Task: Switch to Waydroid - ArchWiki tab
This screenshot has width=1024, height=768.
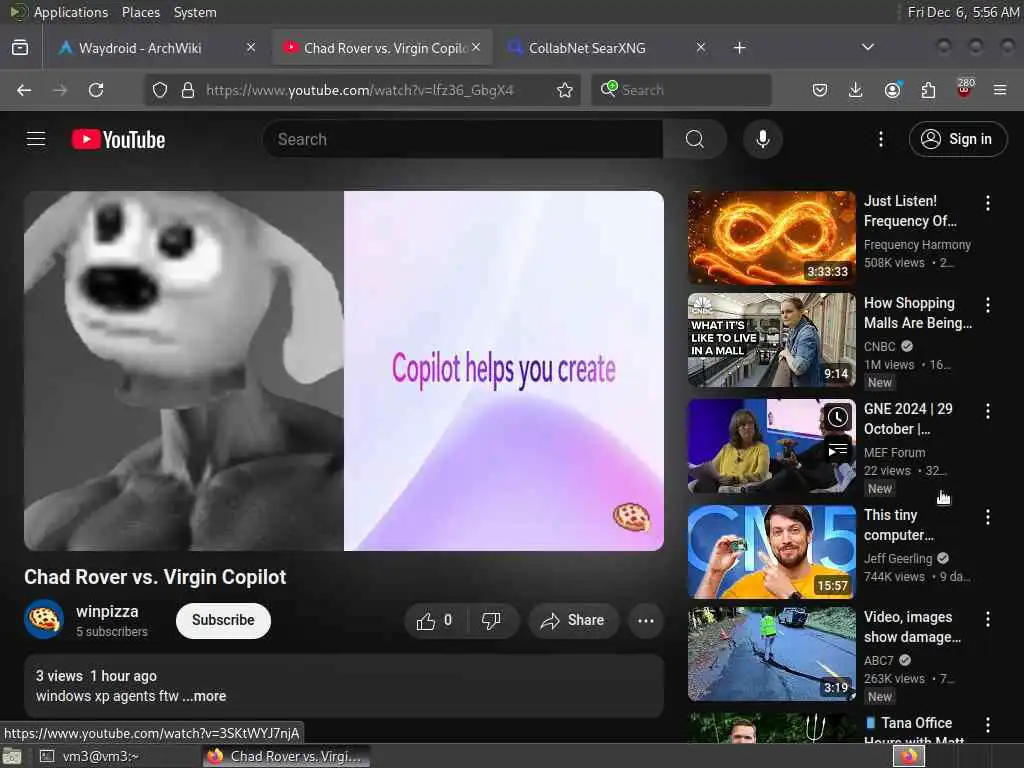Action: (139, 48)
